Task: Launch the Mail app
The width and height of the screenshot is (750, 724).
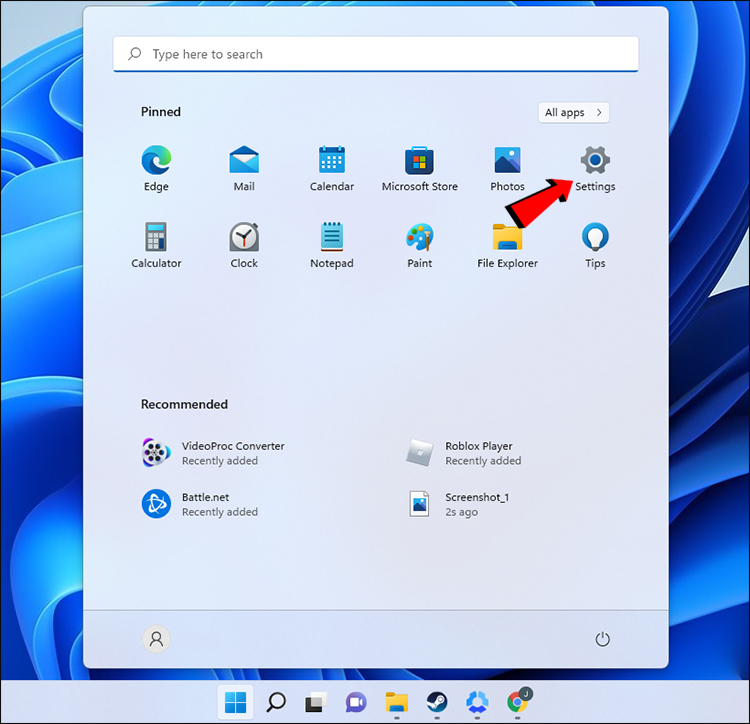Action: (244, 168)
